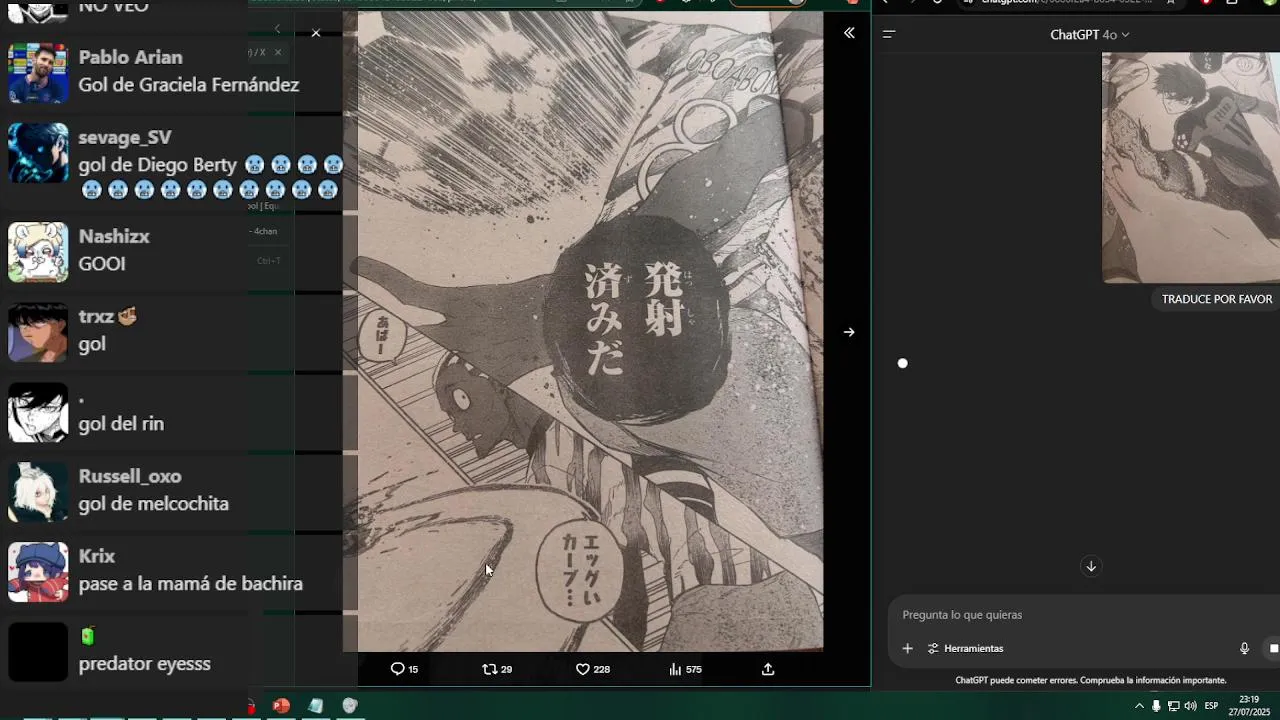The height and width of the screenshot is (720, 1280).
Task: Click Pablo Arian's chat avatar
Action: point(38,73)
